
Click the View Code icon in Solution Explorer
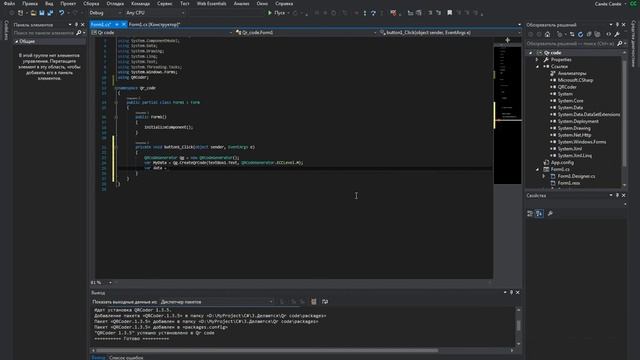(609, 35)
